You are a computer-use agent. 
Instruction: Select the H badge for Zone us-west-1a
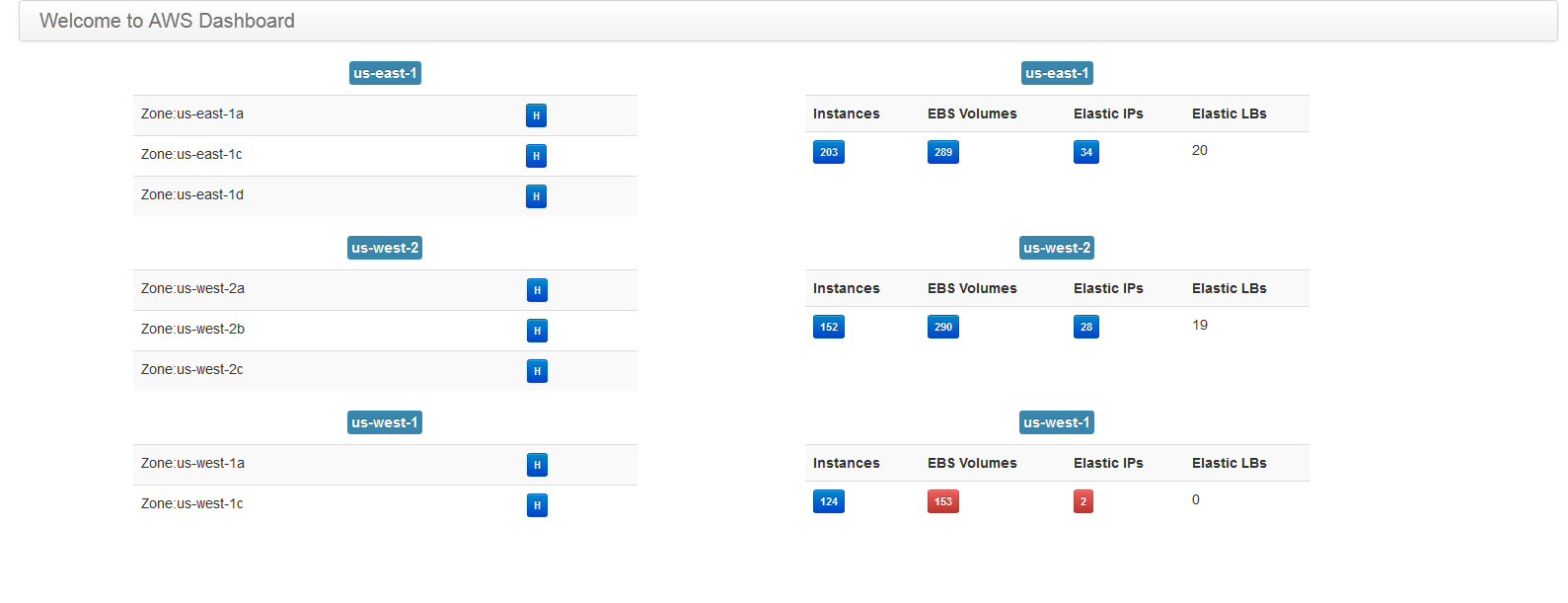(x=537, y=465)
